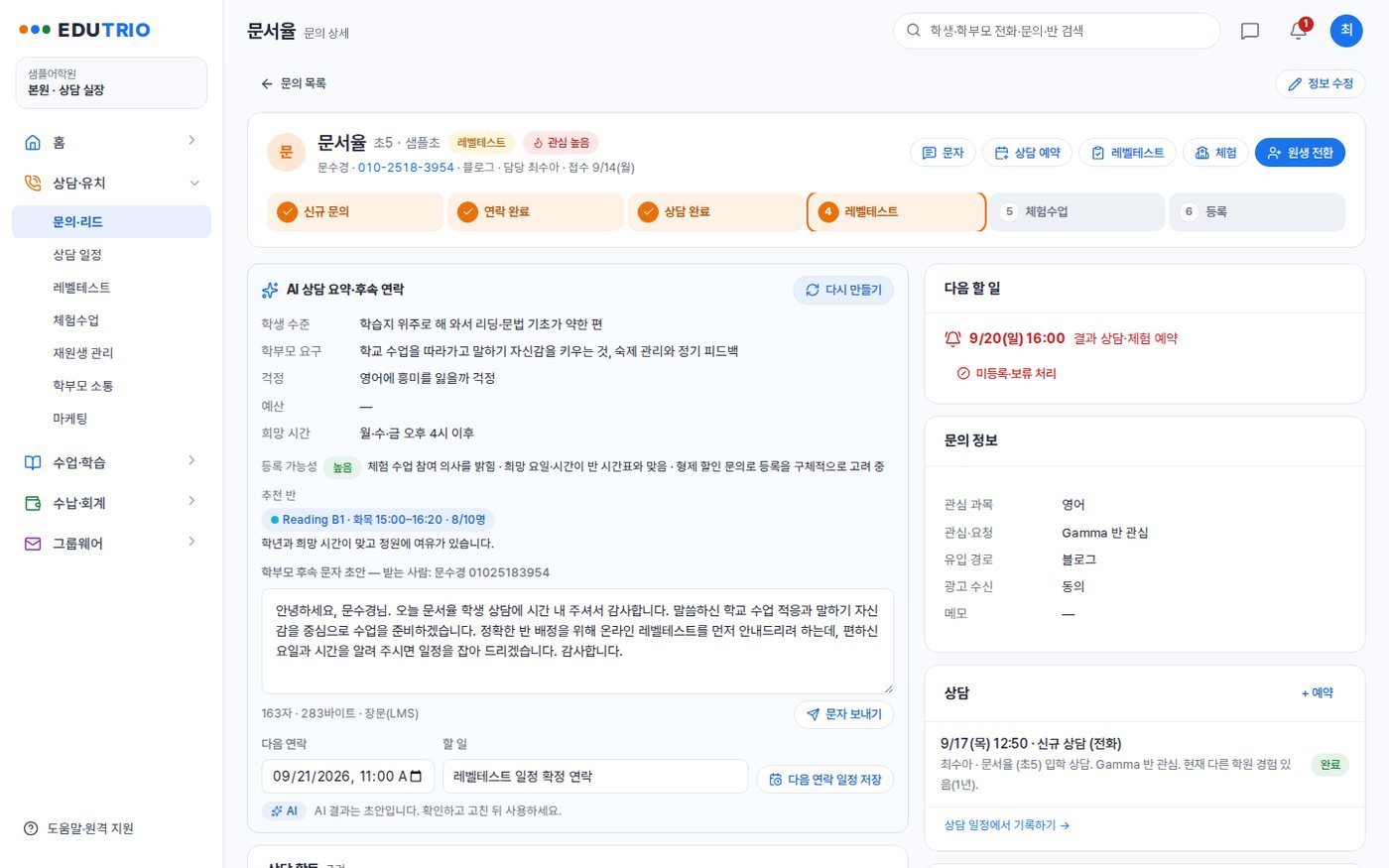Open 레벨테스트 sidebar menu item

(x=111, y=288)
